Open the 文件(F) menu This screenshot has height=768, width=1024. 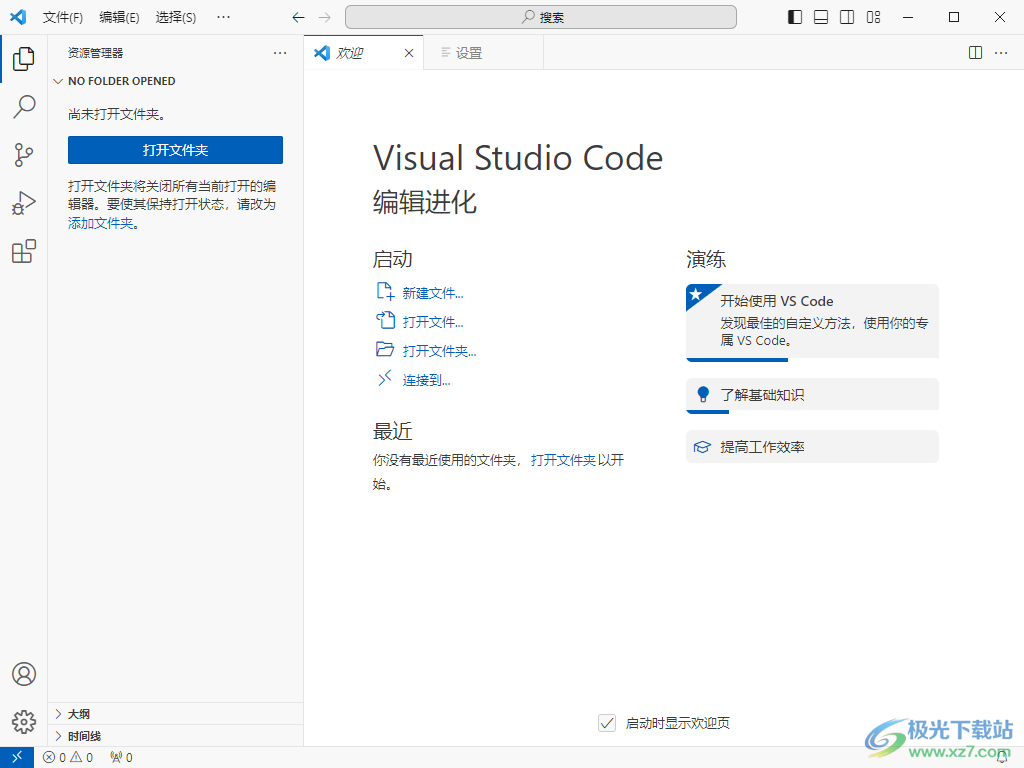pyautogui.click(x=63, y=18)
